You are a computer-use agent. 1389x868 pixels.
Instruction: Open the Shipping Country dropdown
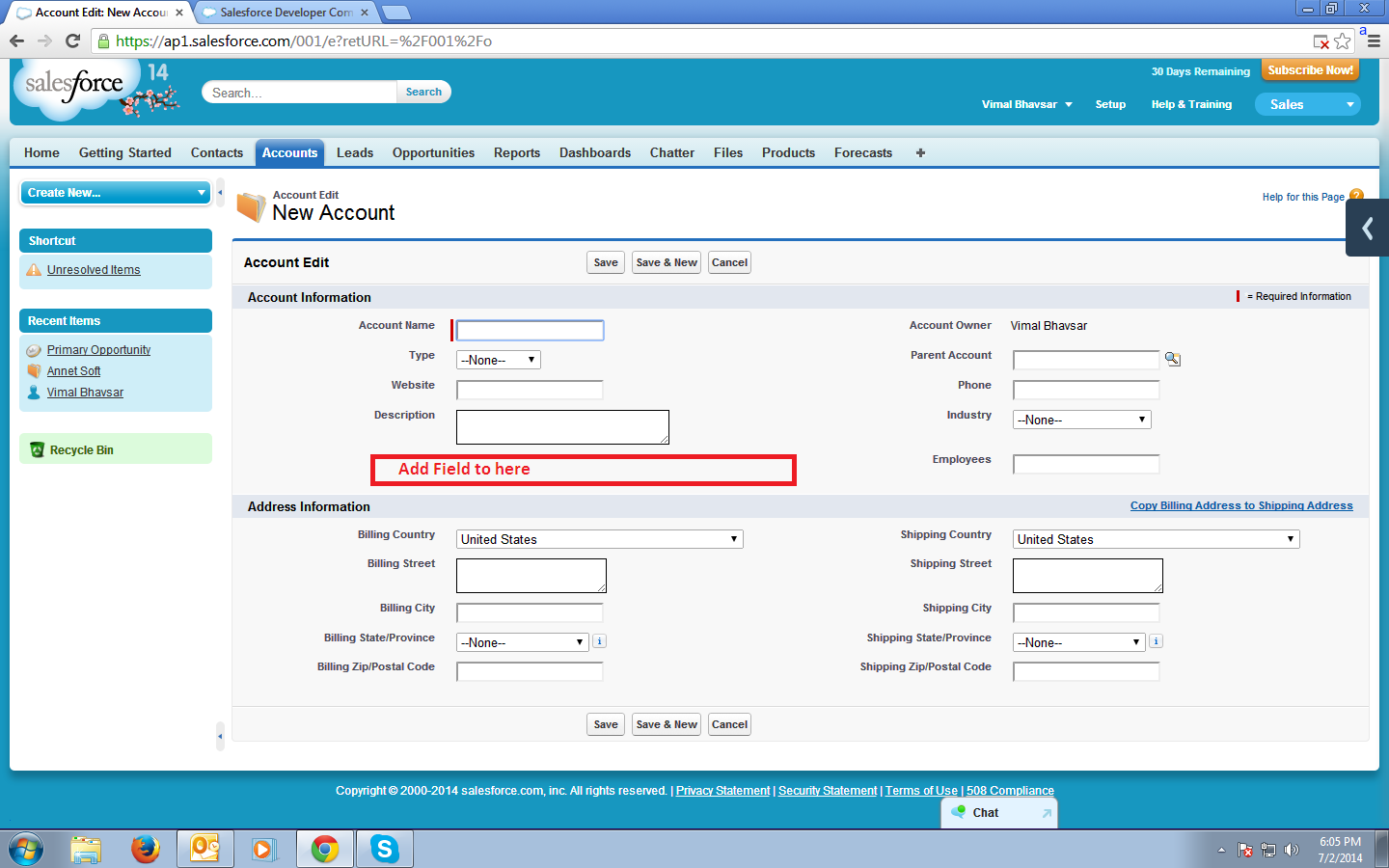(1156, 539)
